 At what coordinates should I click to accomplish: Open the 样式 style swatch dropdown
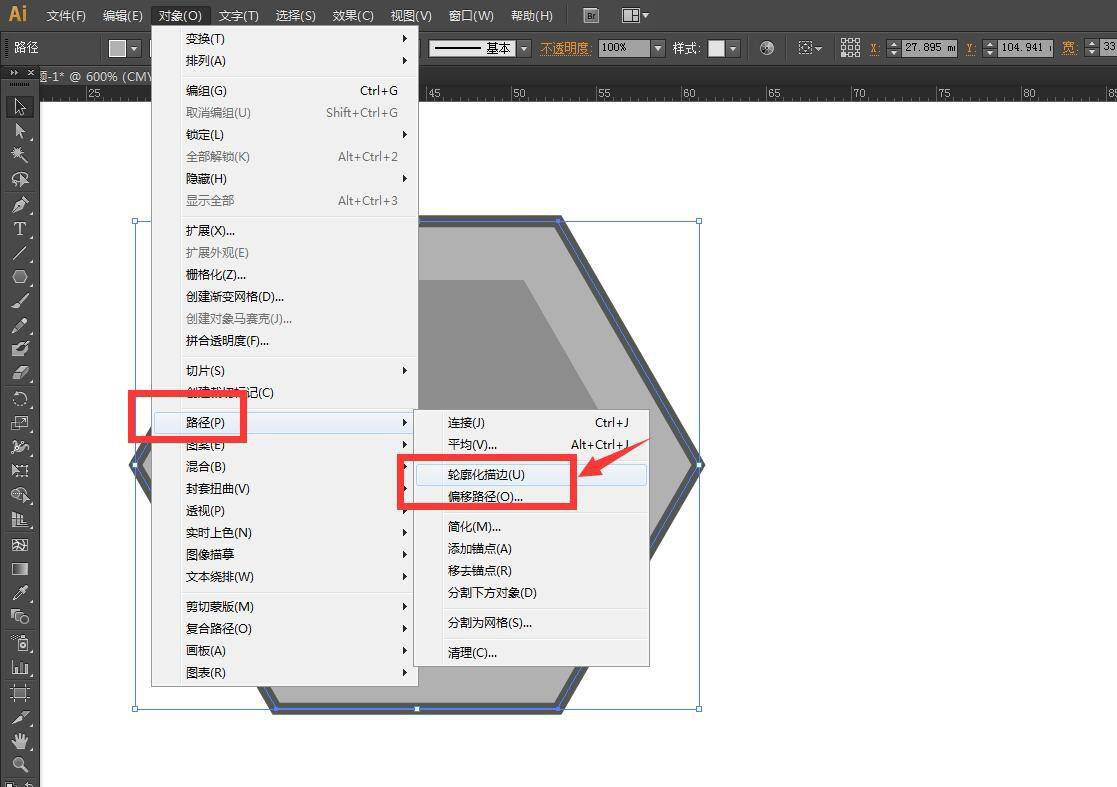[733, 46]
